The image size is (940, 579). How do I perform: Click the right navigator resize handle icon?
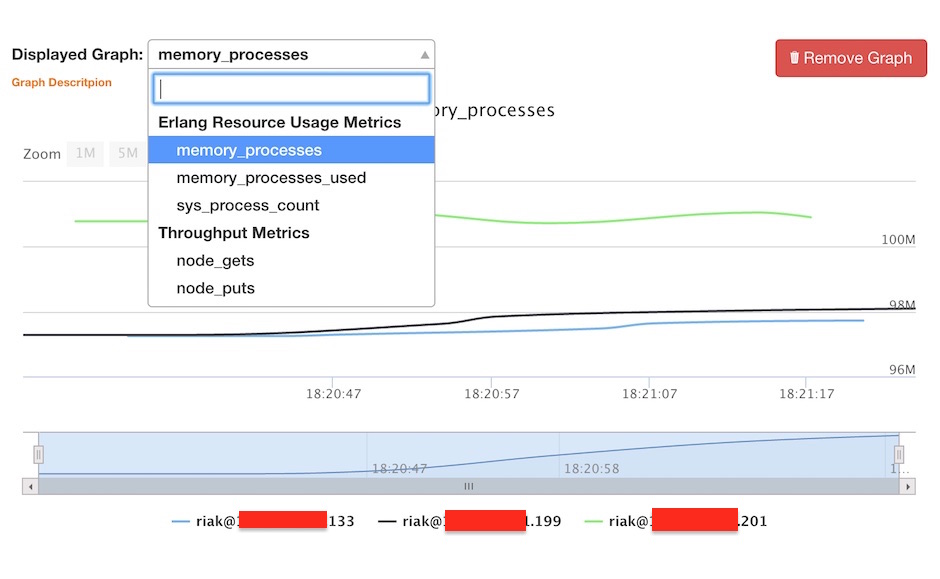click(x=899, y=453)
